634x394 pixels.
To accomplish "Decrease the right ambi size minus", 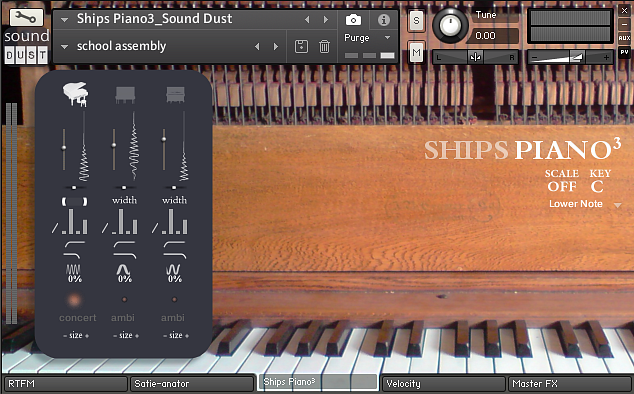I will [x=165, y=336].
